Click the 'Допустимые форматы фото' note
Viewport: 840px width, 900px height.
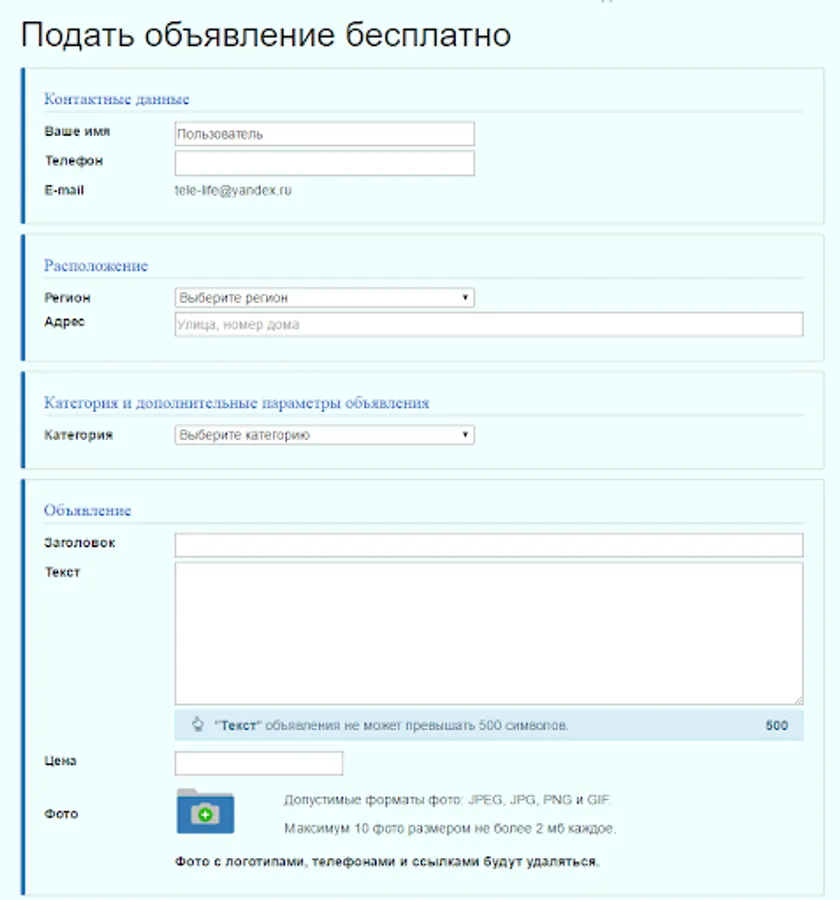(x=447, y=800)
